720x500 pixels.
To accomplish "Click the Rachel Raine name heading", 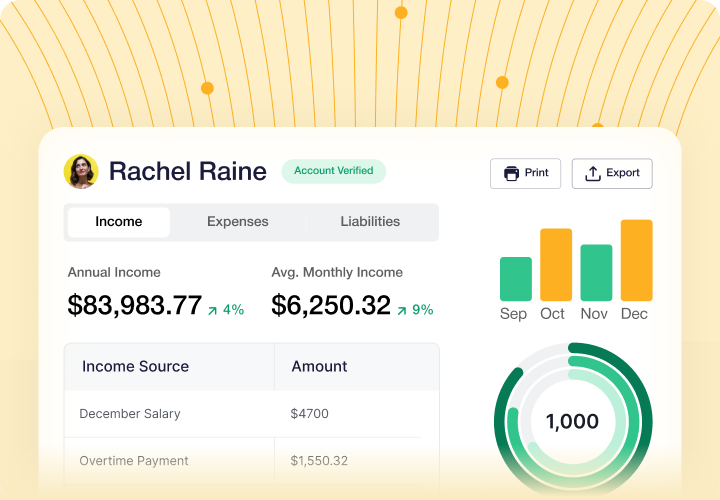I will 187,171.
